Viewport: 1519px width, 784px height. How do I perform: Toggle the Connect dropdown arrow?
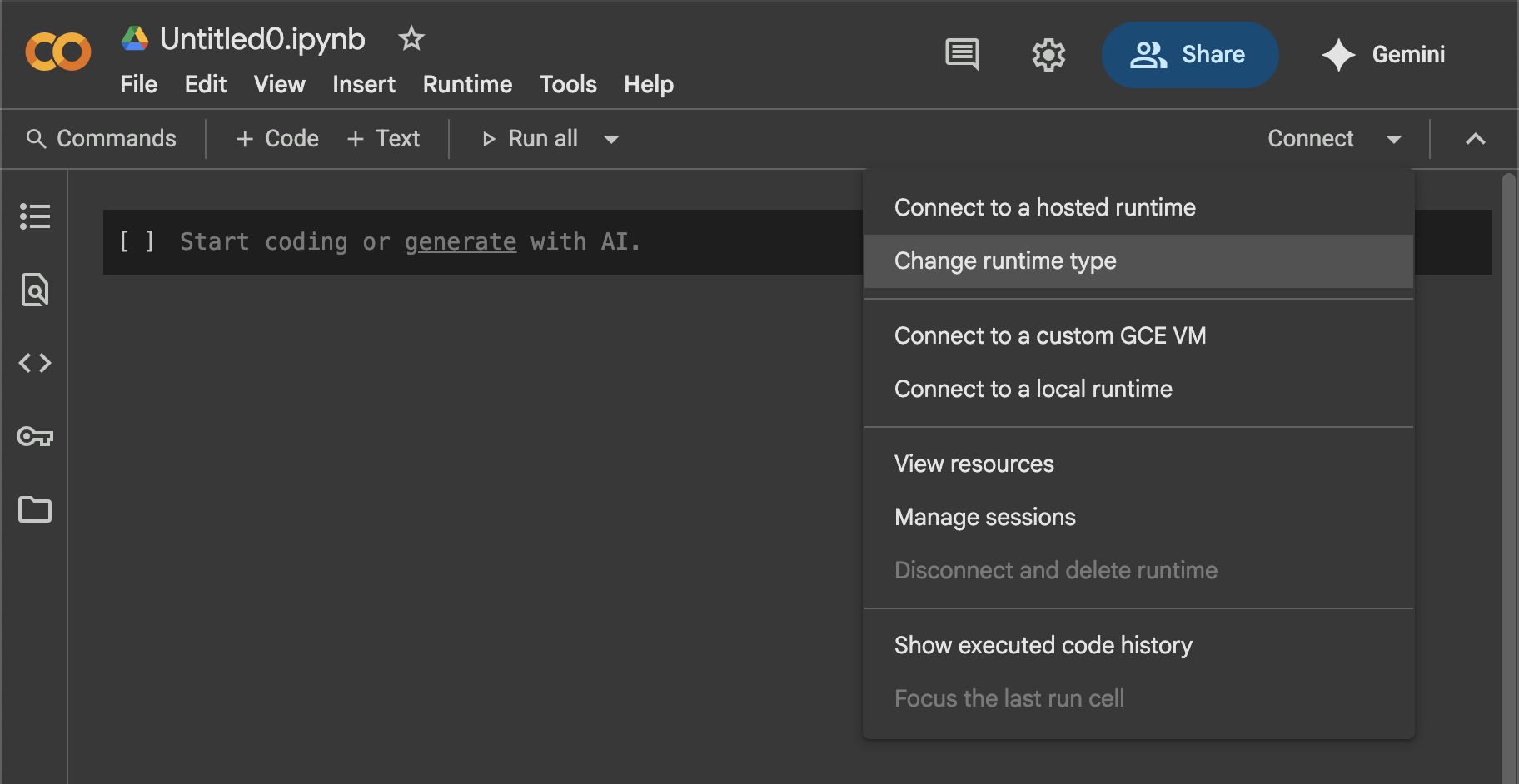point(1394,139)
